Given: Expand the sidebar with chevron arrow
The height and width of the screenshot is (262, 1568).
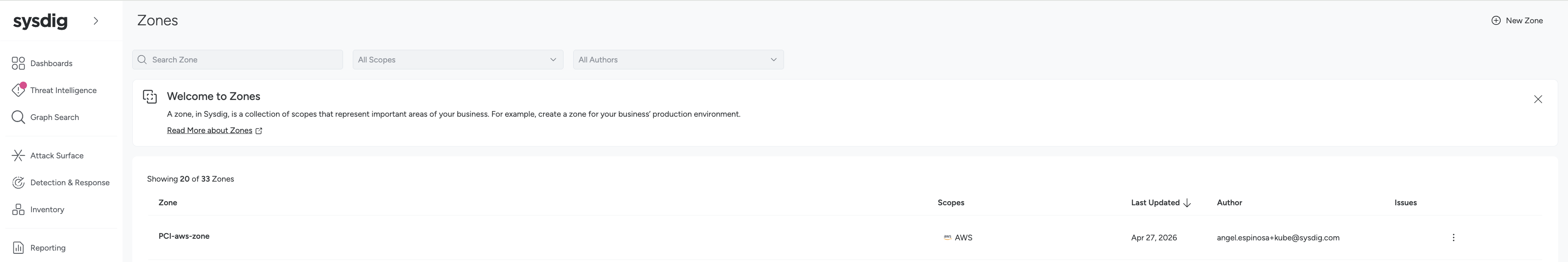Looking at the screenshot, I should click(96, 21).
